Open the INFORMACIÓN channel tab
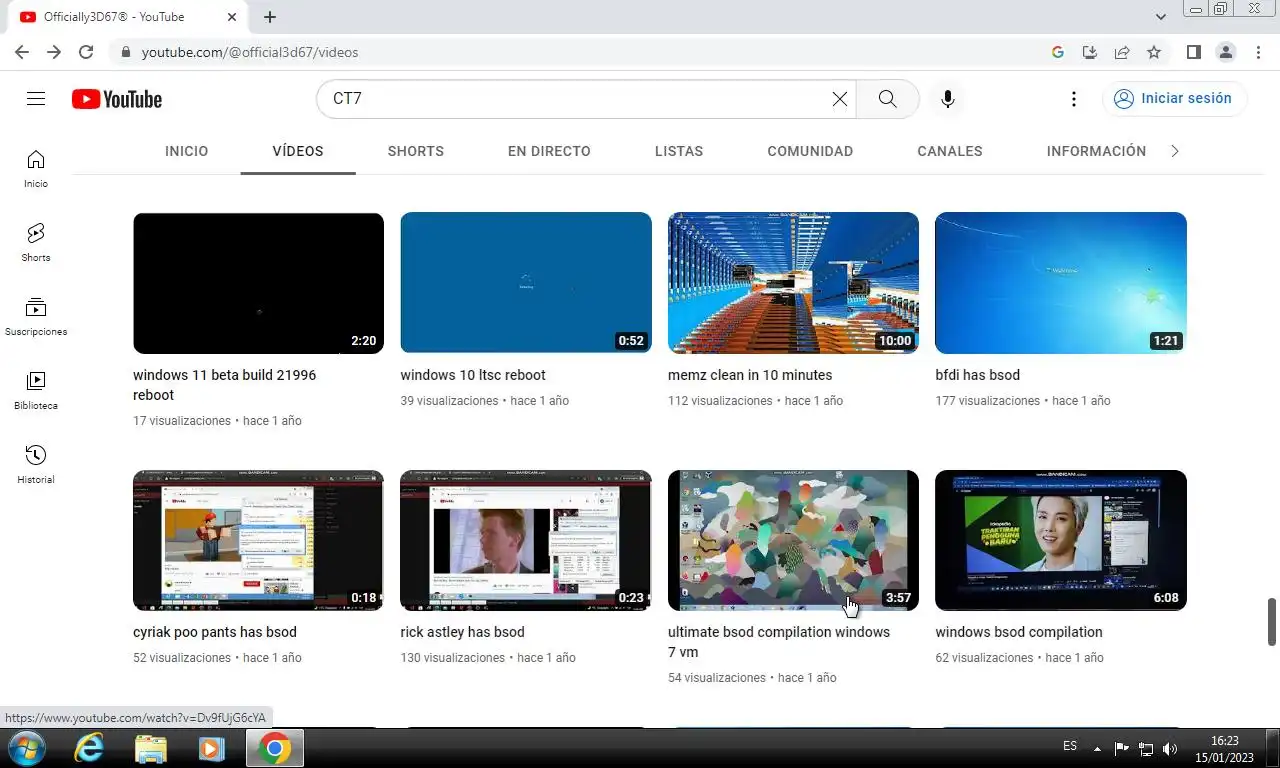This screenshot has height=768, width=1280. (1096, 151)
